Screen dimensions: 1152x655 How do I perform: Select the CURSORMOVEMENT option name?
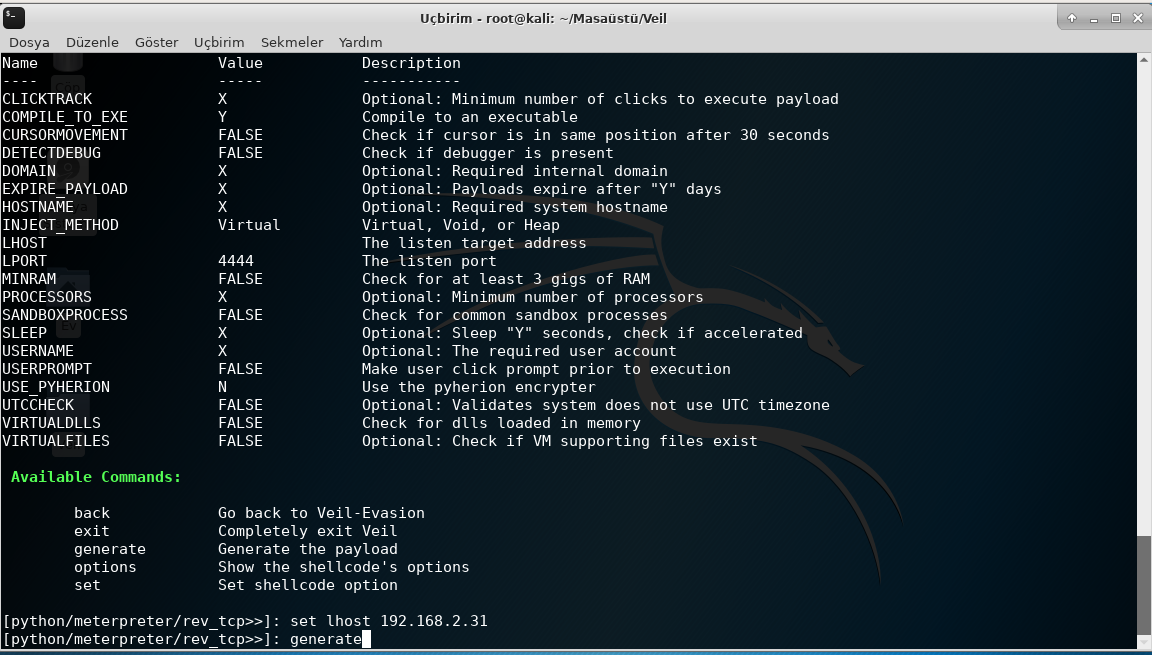[65, 135]
